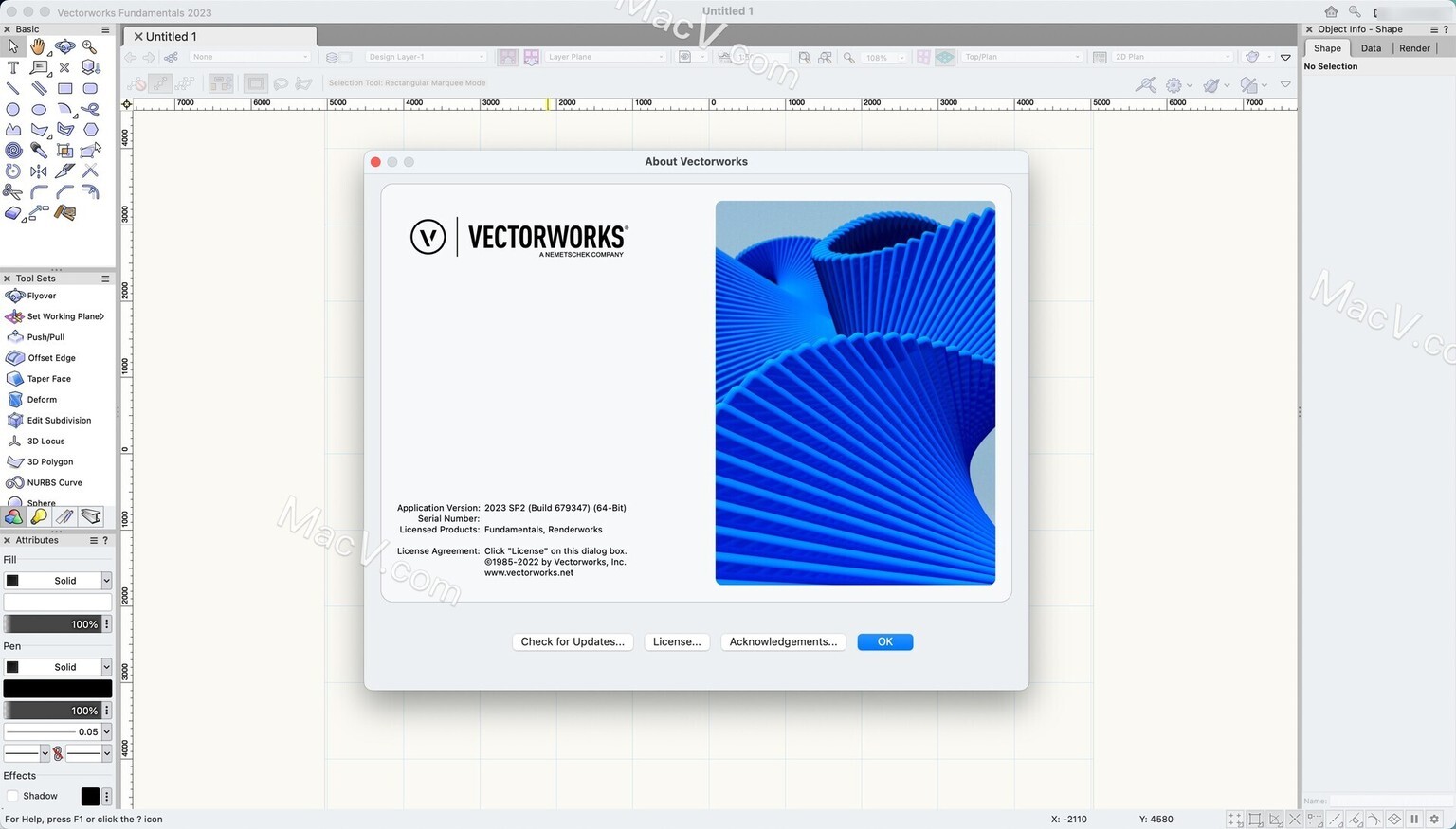Screen dimensions: 1456x829
Task: Open the Tool Sets palette menu
Action: 105,279
